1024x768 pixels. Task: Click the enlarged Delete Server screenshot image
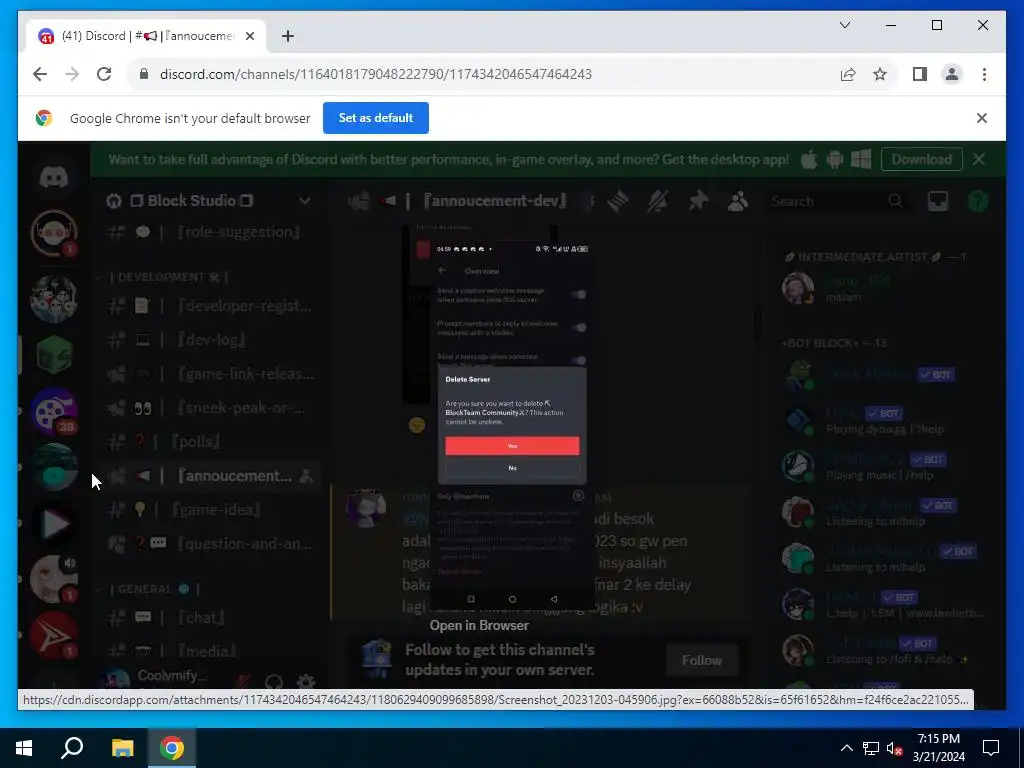coord(512,425)
